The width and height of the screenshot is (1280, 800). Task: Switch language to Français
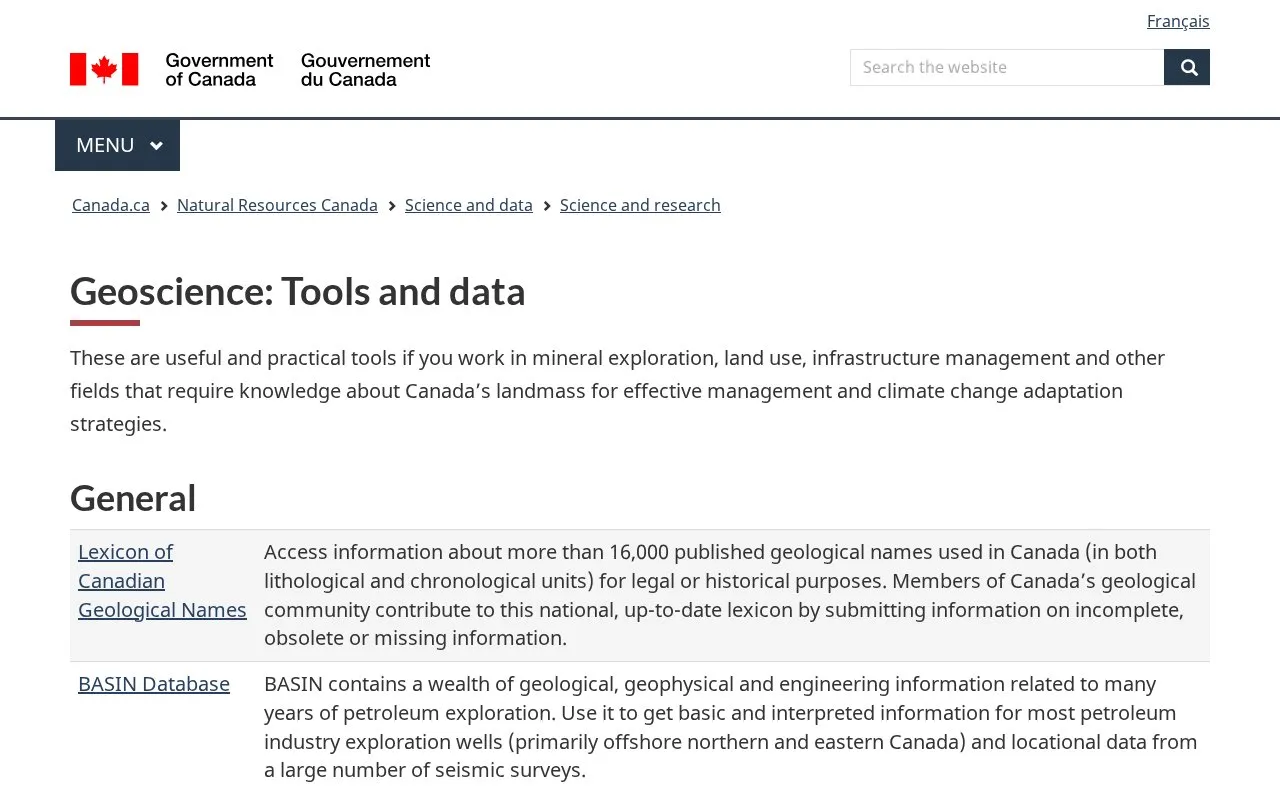[1178, 21]
